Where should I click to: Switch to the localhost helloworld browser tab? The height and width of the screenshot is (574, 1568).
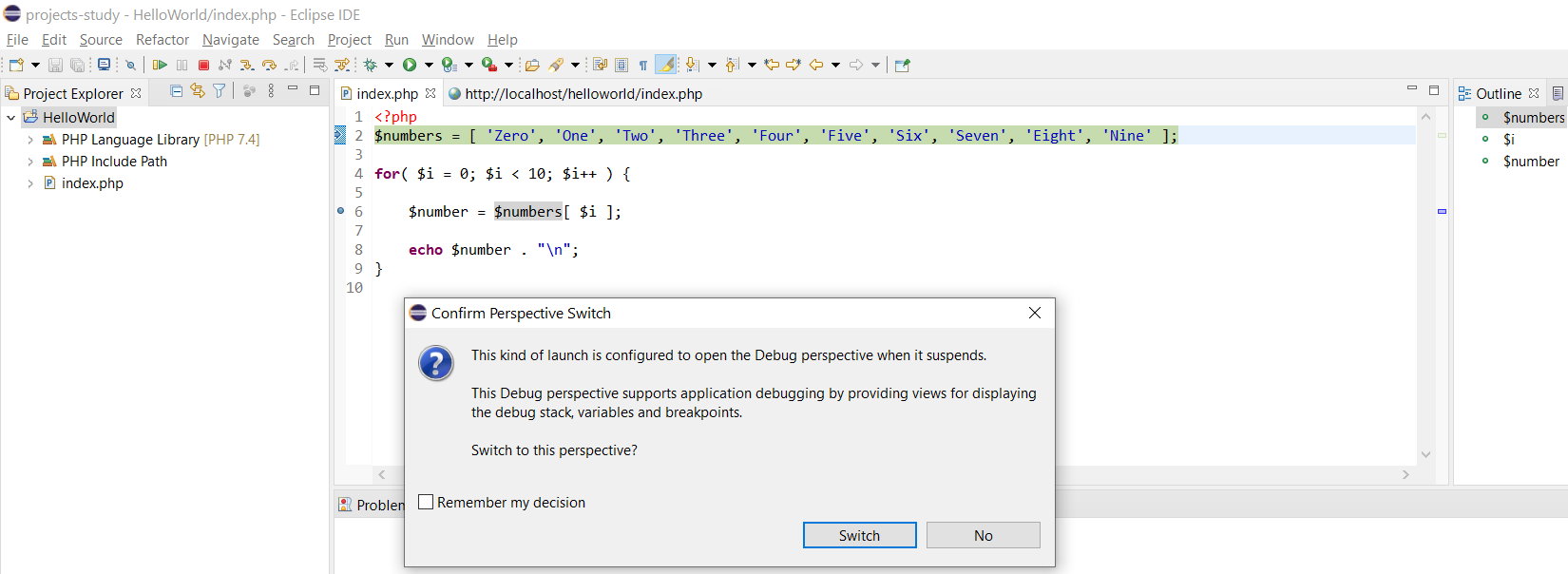[576, 93]
